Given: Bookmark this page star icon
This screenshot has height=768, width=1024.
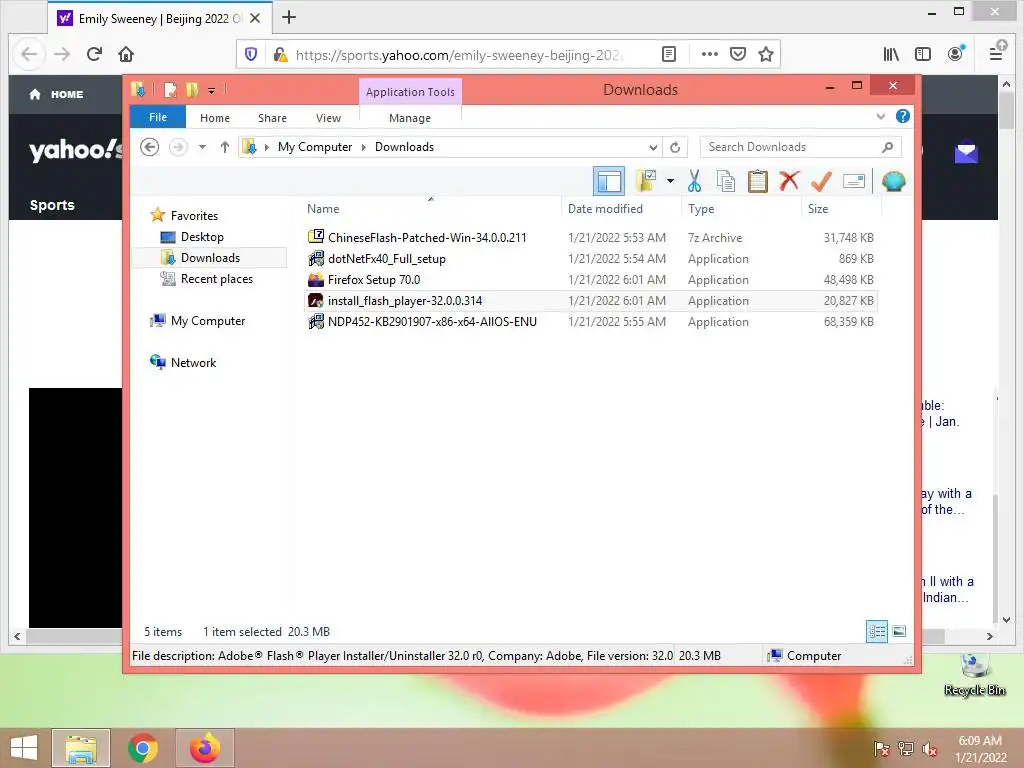Looking at the screenshot, I should 766,54.
